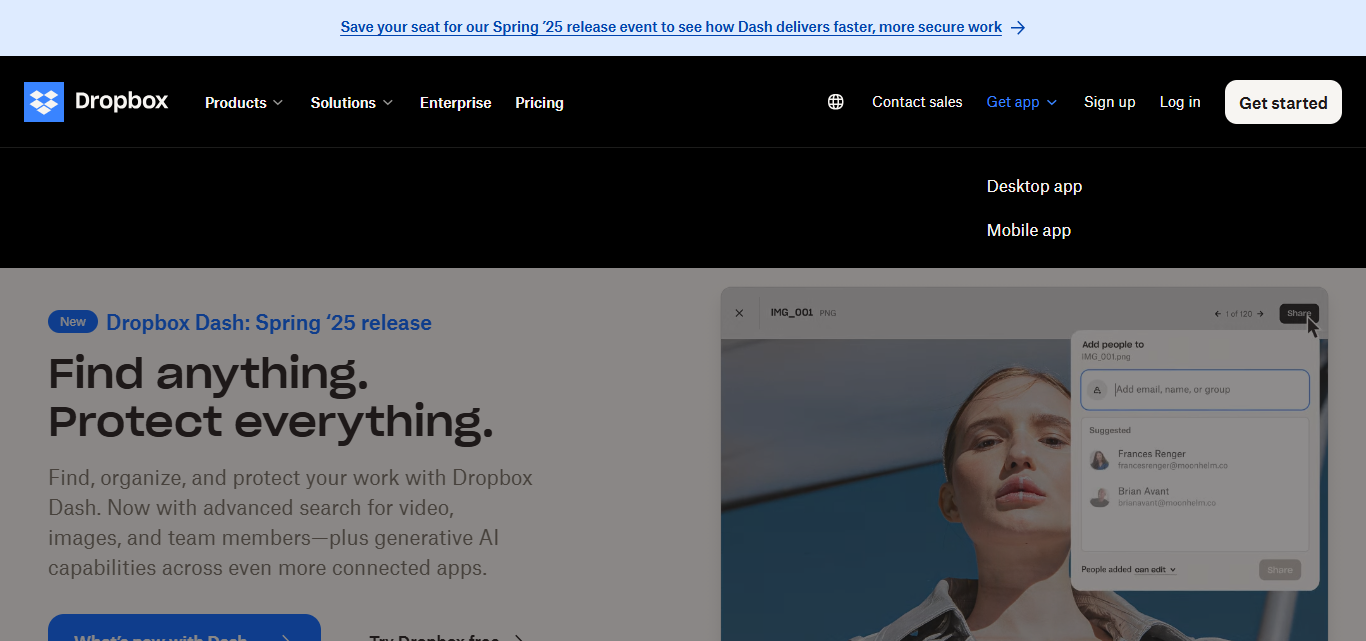1366x641 pixels.
Task: Go to the Pricing page
Action: coord(539,103)
